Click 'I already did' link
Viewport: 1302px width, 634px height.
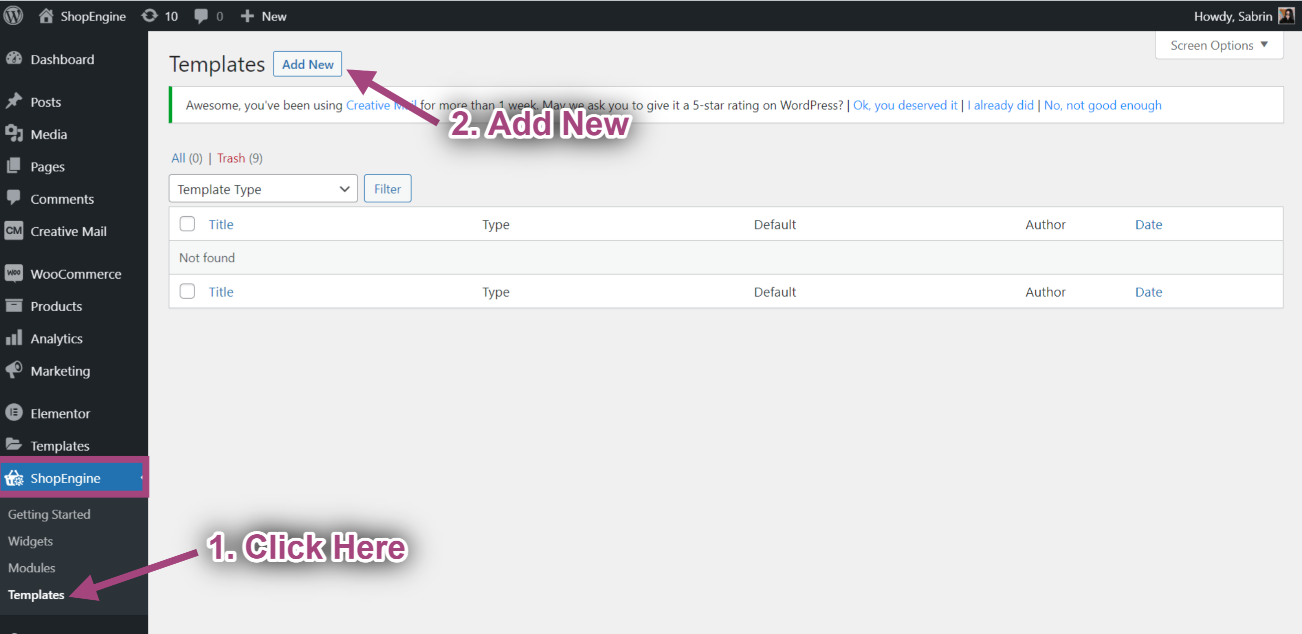coord(1001,105)
